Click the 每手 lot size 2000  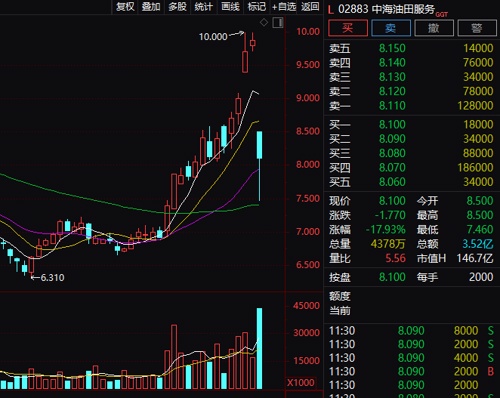coord(481,277)
